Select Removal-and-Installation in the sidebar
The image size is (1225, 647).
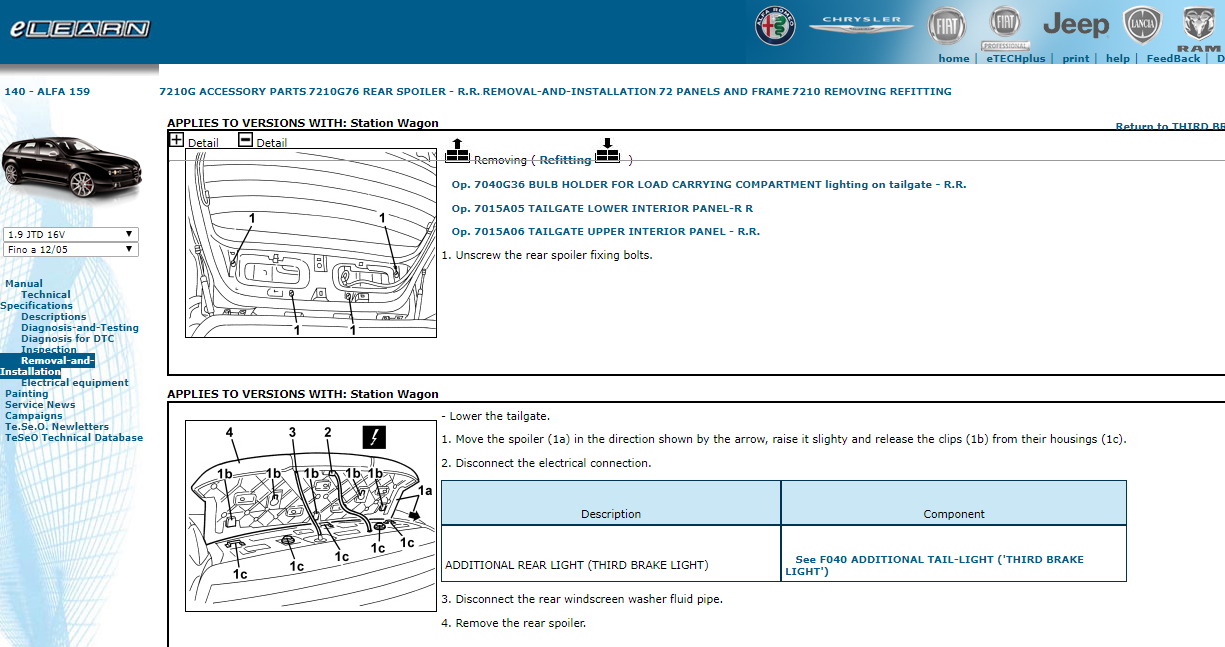coord(47,366)
